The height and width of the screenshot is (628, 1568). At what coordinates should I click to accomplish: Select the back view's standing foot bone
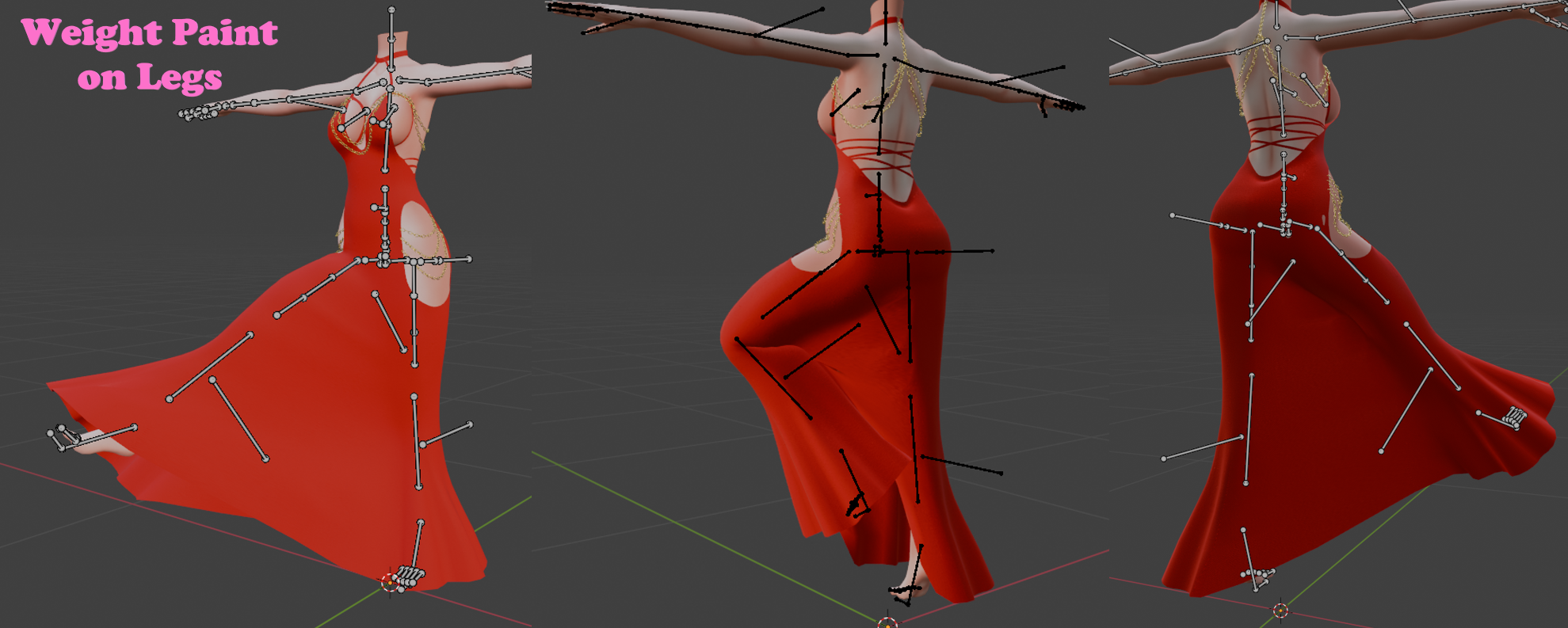click(1250, 559)
